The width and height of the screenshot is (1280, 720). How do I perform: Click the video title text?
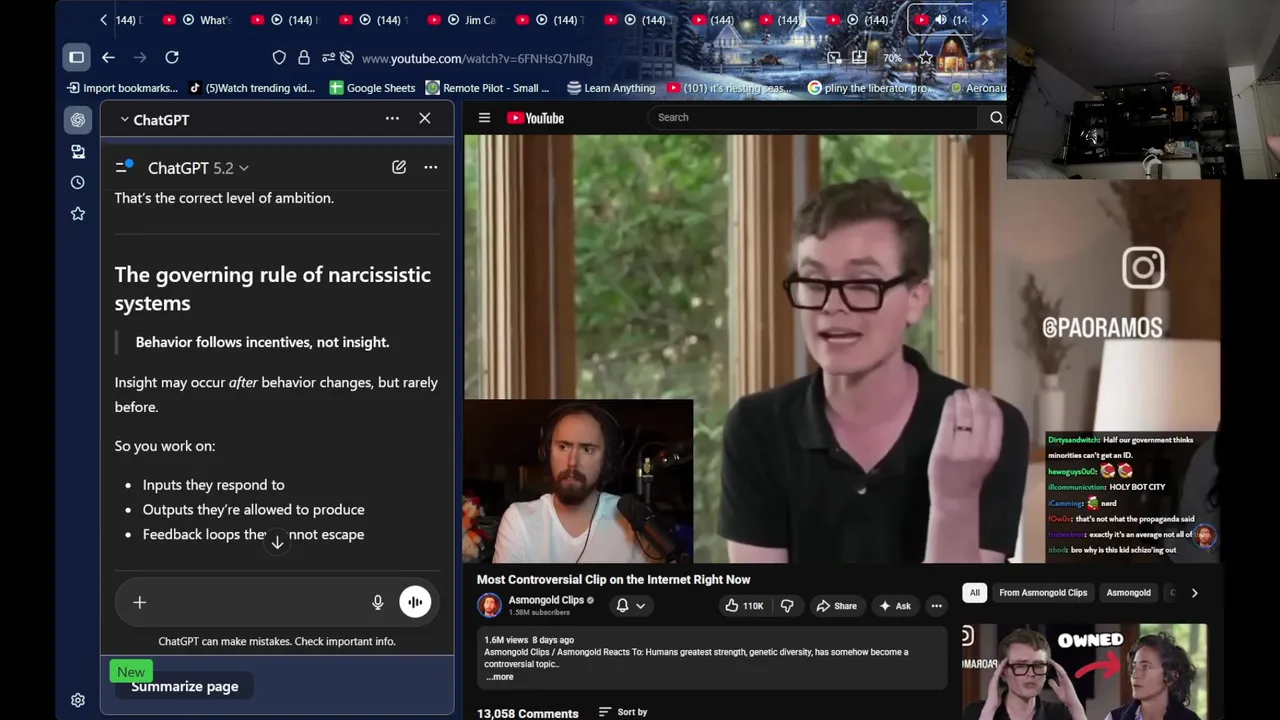coord(613,579)
